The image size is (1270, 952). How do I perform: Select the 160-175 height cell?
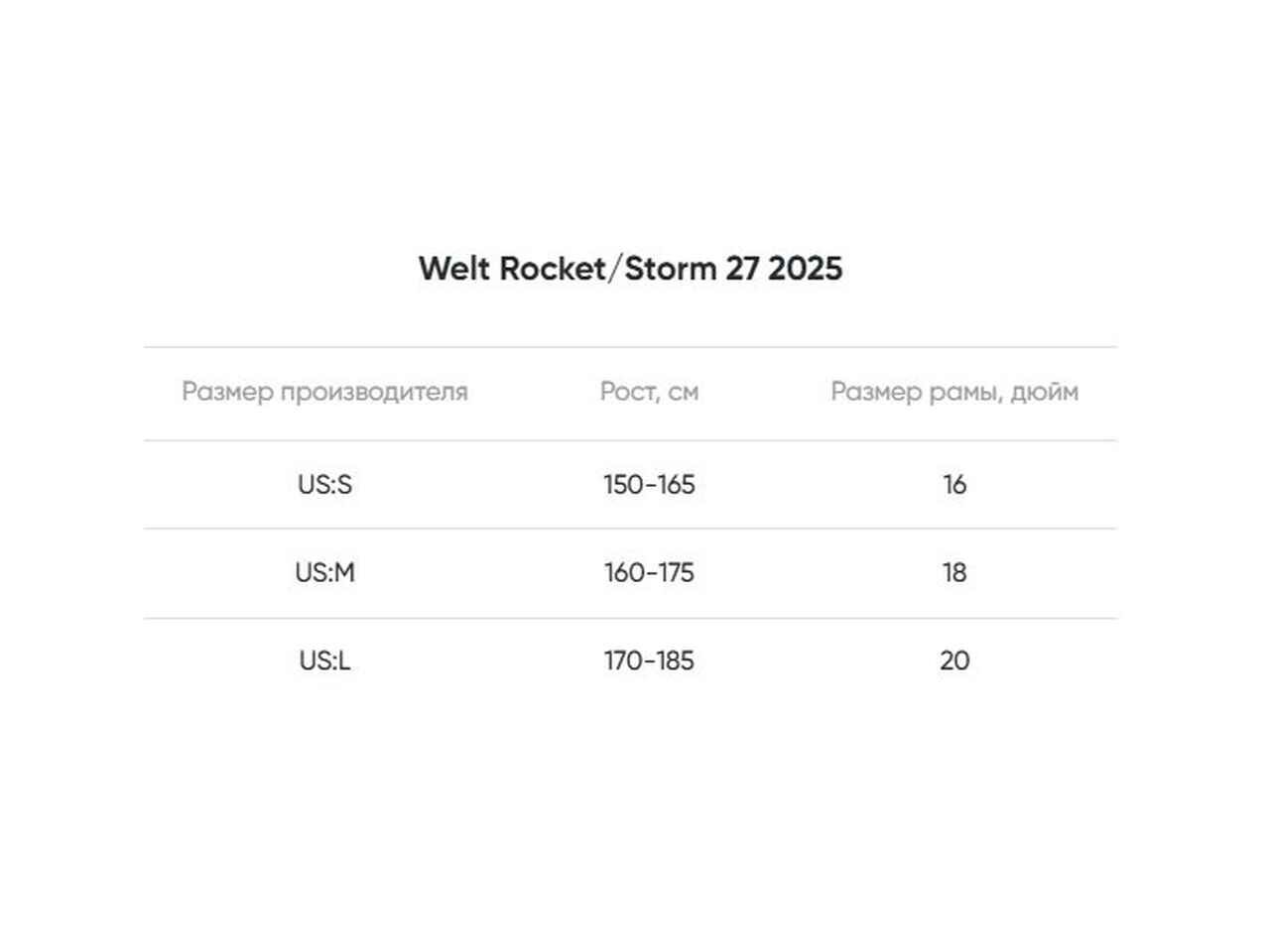click(649, 573)
